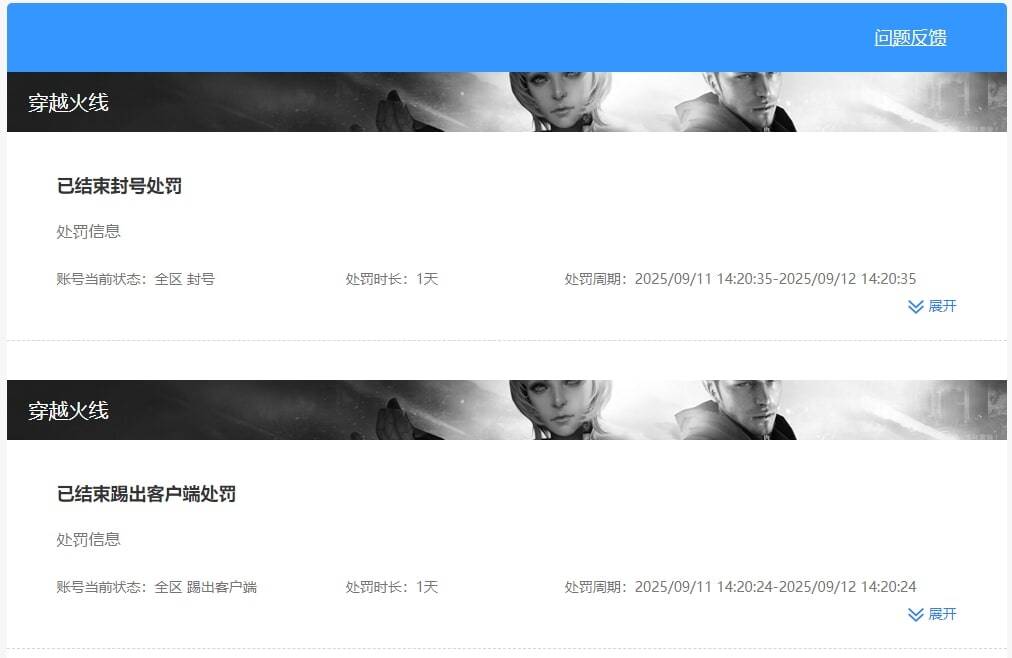
Task: Click 处罚信息 label under 踢出客户端处罚
Action: tap(88, 540)
